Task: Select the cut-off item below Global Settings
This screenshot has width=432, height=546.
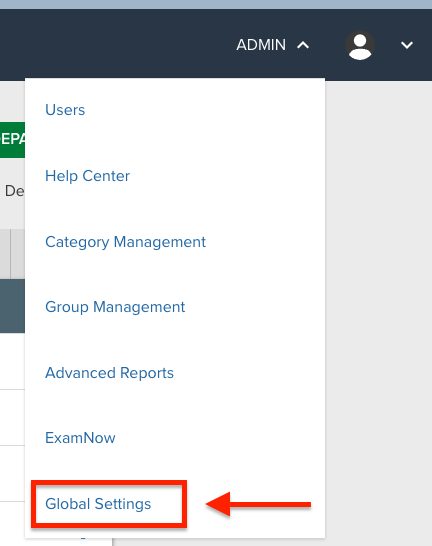Action: pyautogui.click(x=83, y=538)
